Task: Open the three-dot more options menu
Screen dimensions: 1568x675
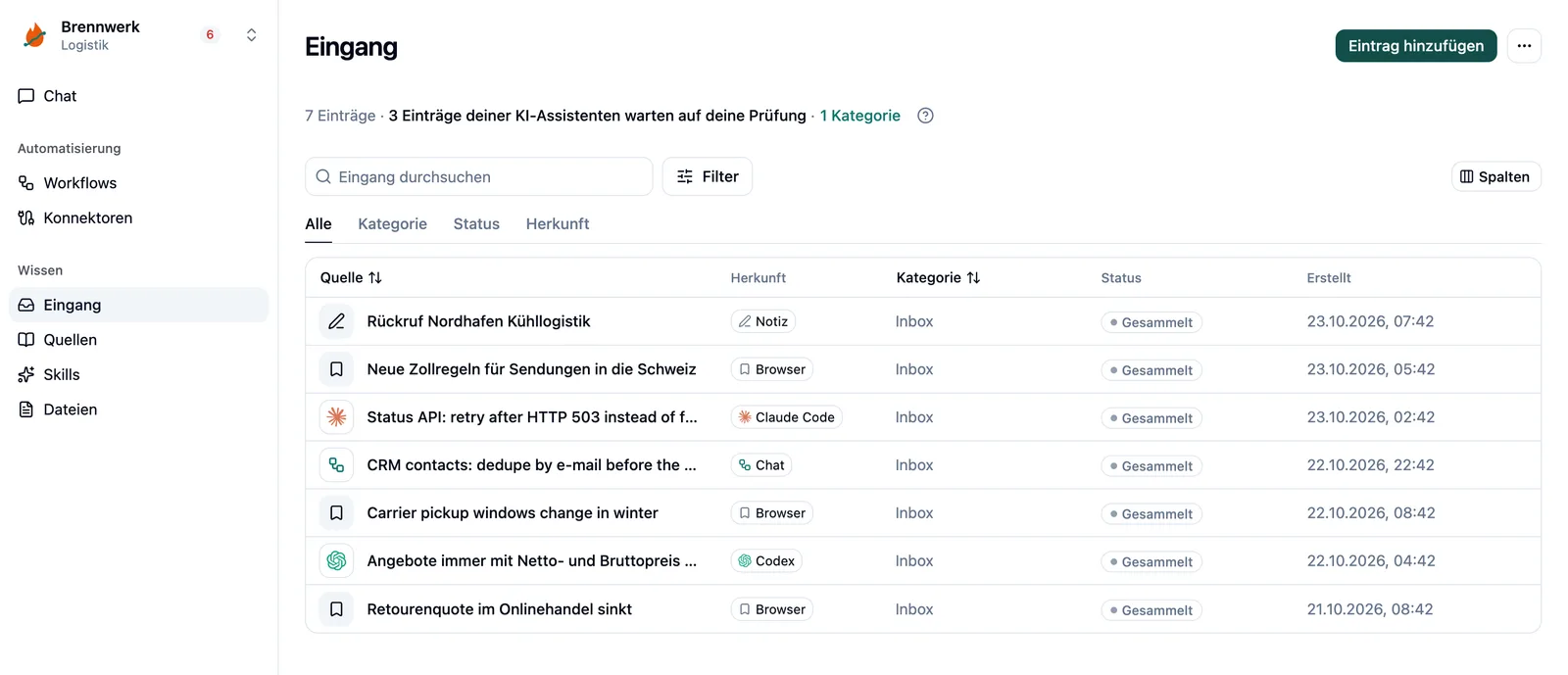Action: pos(1524,46)
